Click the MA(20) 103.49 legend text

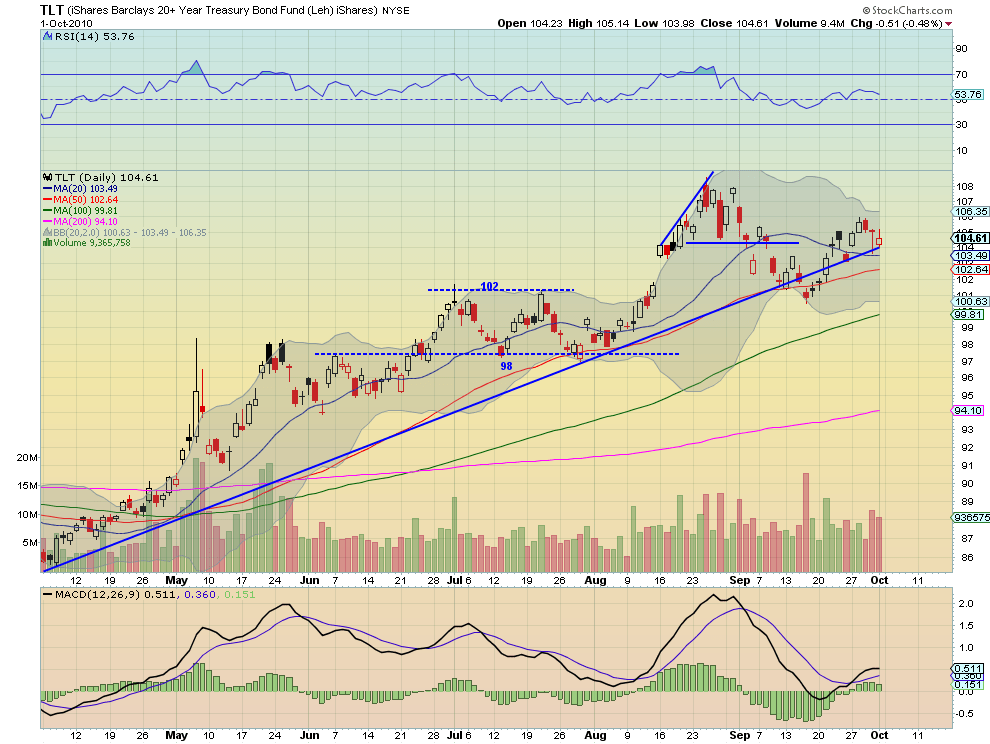tap(85, 189)
